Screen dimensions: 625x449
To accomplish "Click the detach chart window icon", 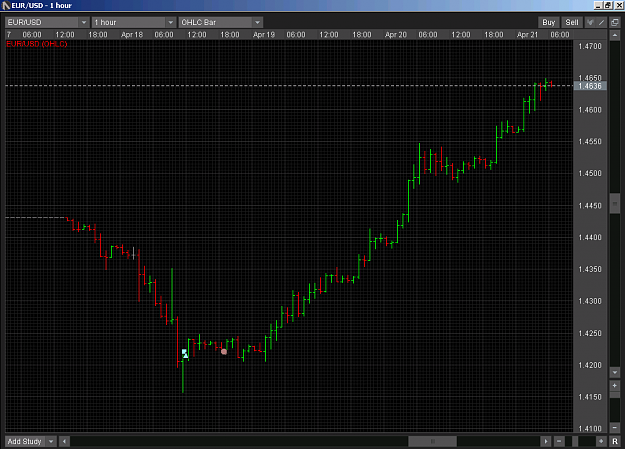I will [615, 22].
